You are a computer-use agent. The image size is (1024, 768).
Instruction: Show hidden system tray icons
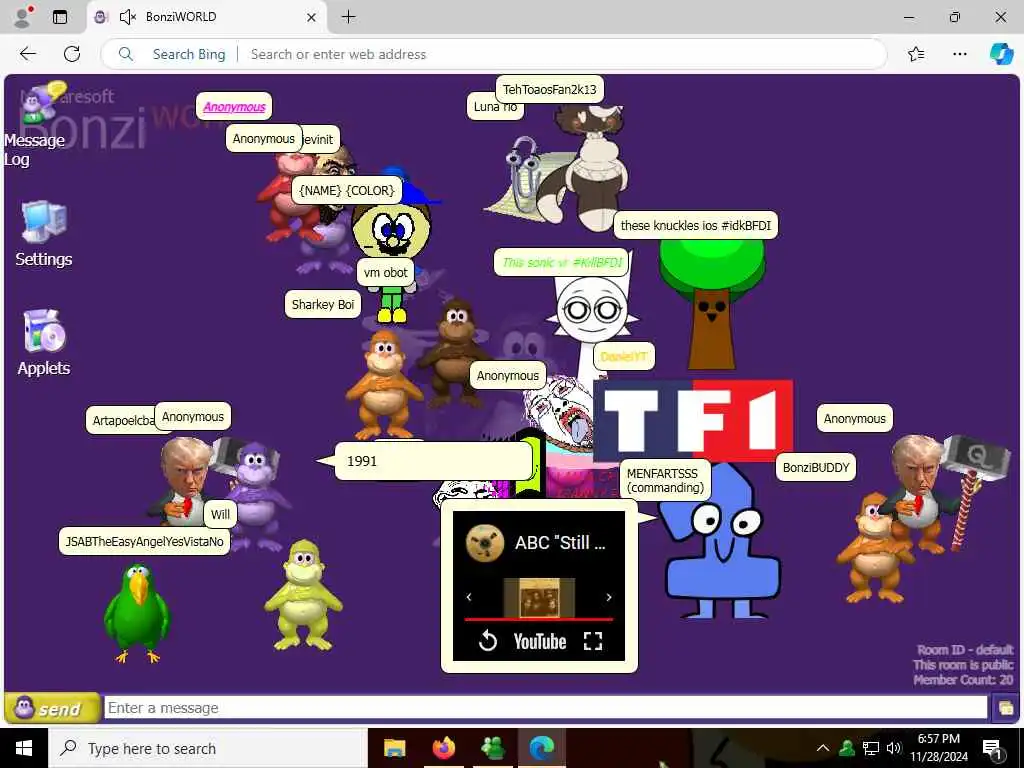pyautogui.click(x=823, y=748)
